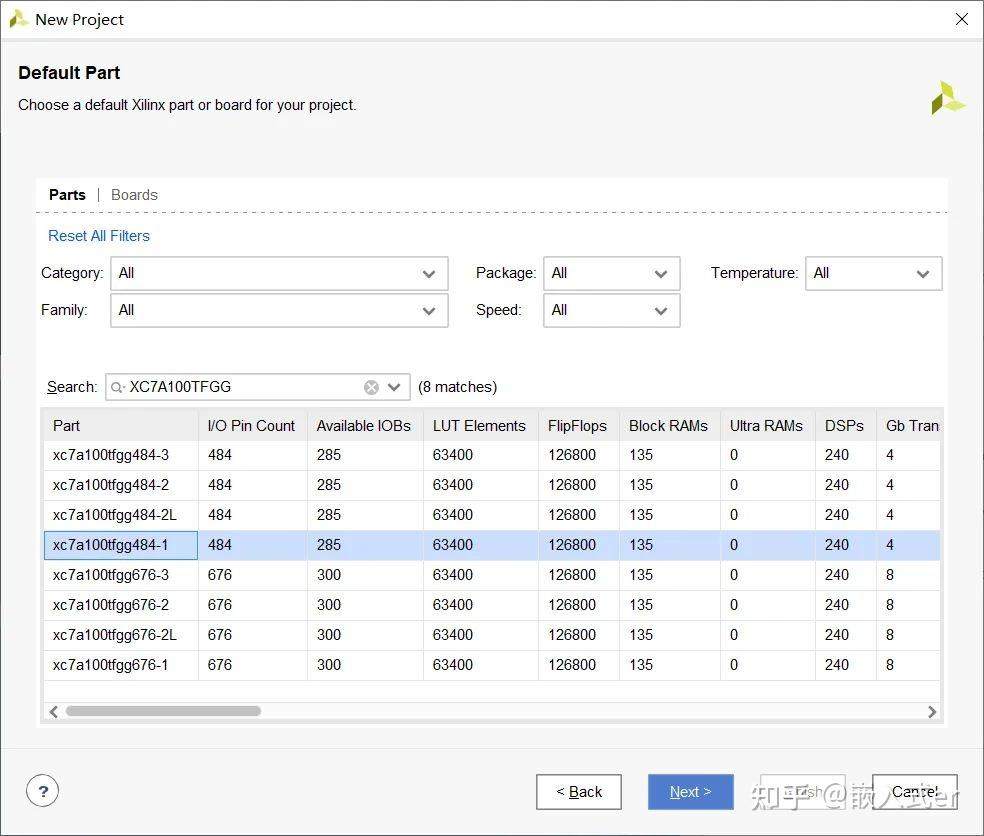Select the Parts tab
This screenshot has height=836, width=984.
click(x=67, y=195)
